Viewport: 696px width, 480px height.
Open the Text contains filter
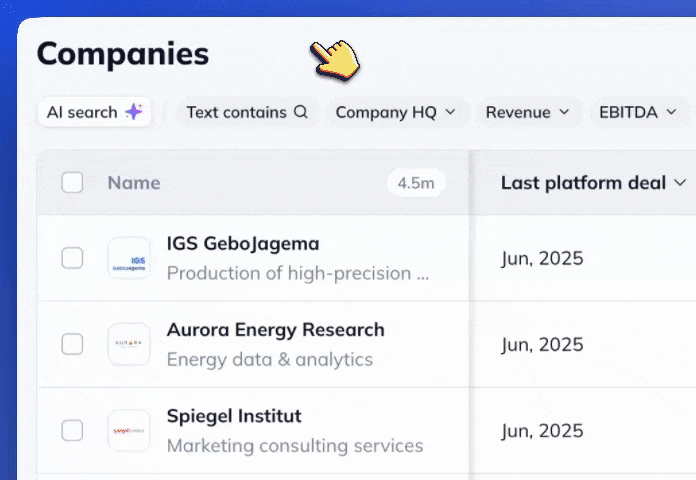click(247, 112)
